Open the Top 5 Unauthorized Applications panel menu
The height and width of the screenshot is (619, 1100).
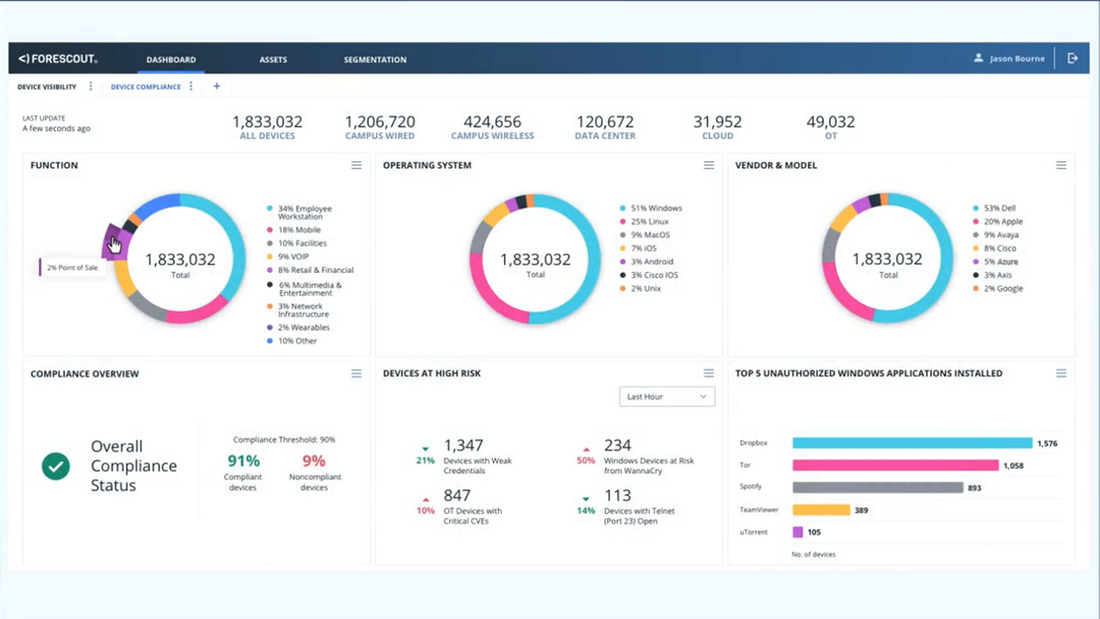tap(1061, 373)
